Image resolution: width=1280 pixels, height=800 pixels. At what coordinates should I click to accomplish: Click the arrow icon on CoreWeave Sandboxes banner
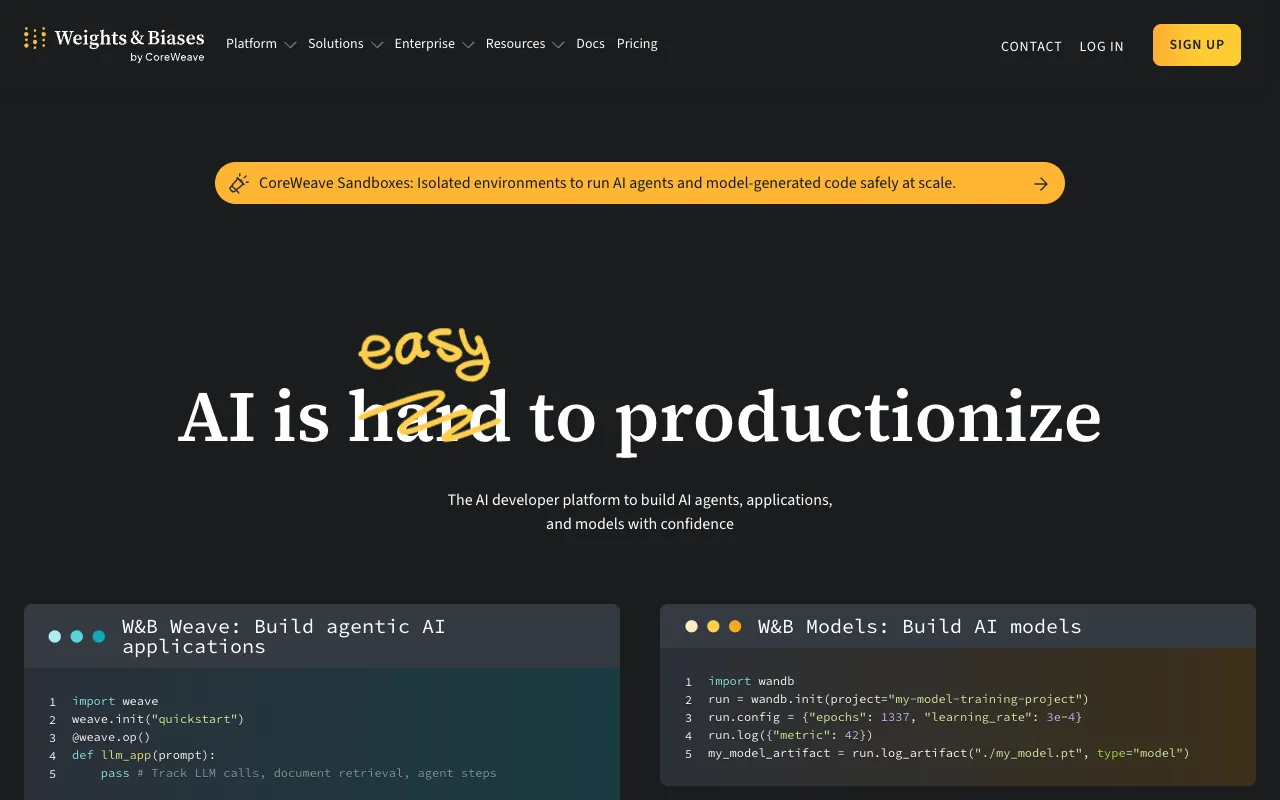pos(1041,184)
